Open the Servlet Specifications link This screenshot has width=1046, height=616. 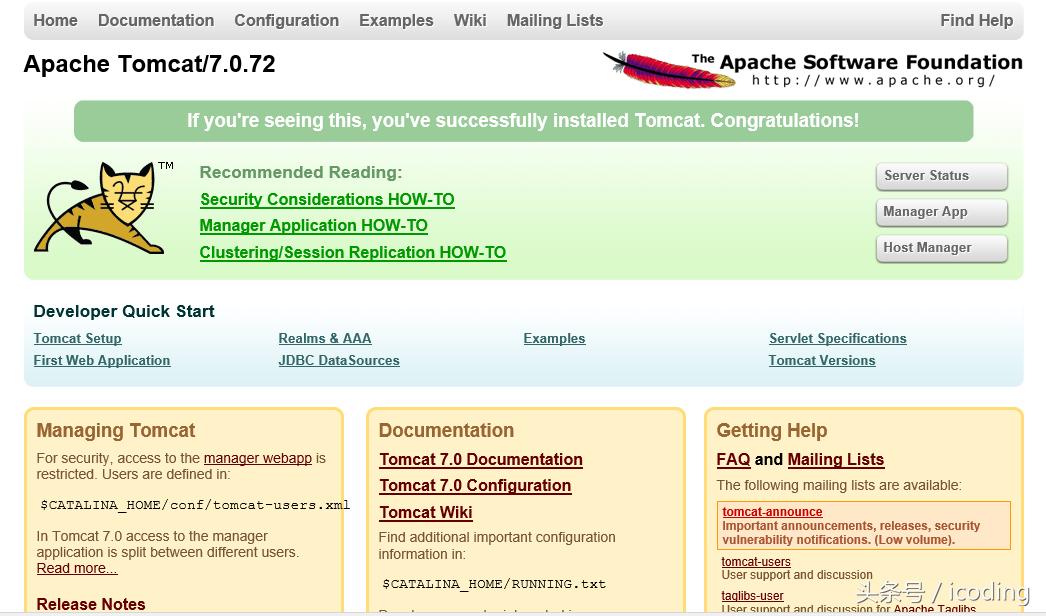coord(838,338)
